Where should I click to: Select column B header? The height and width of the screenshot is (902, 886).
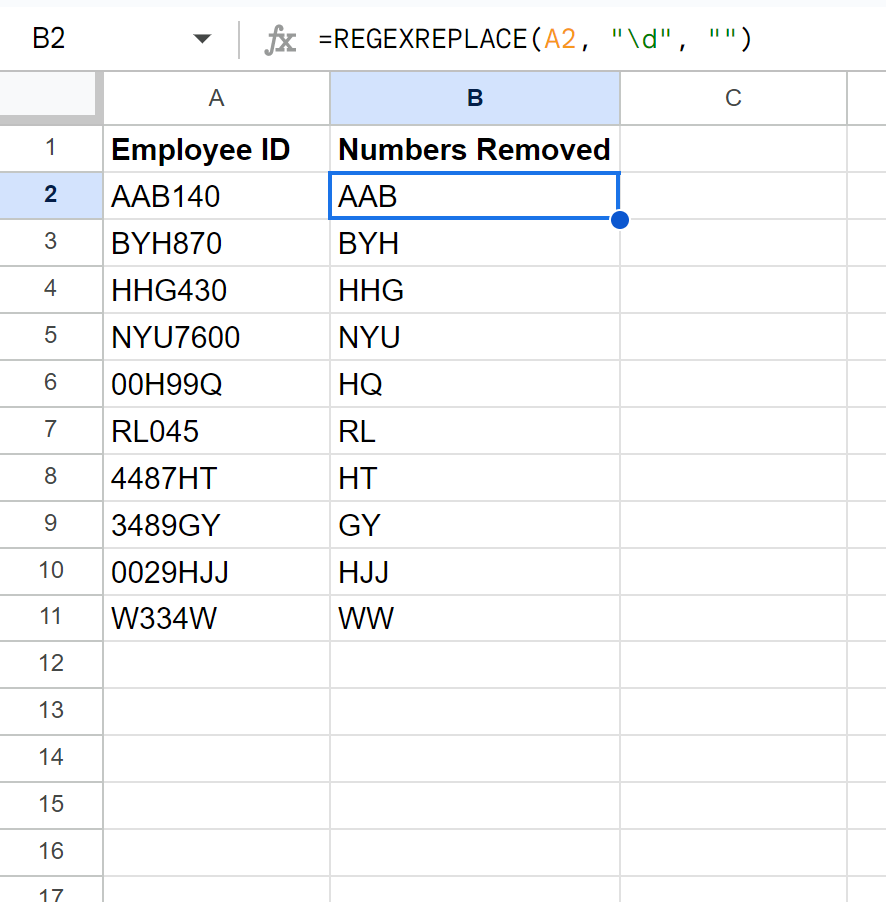[x=475, y=98]
